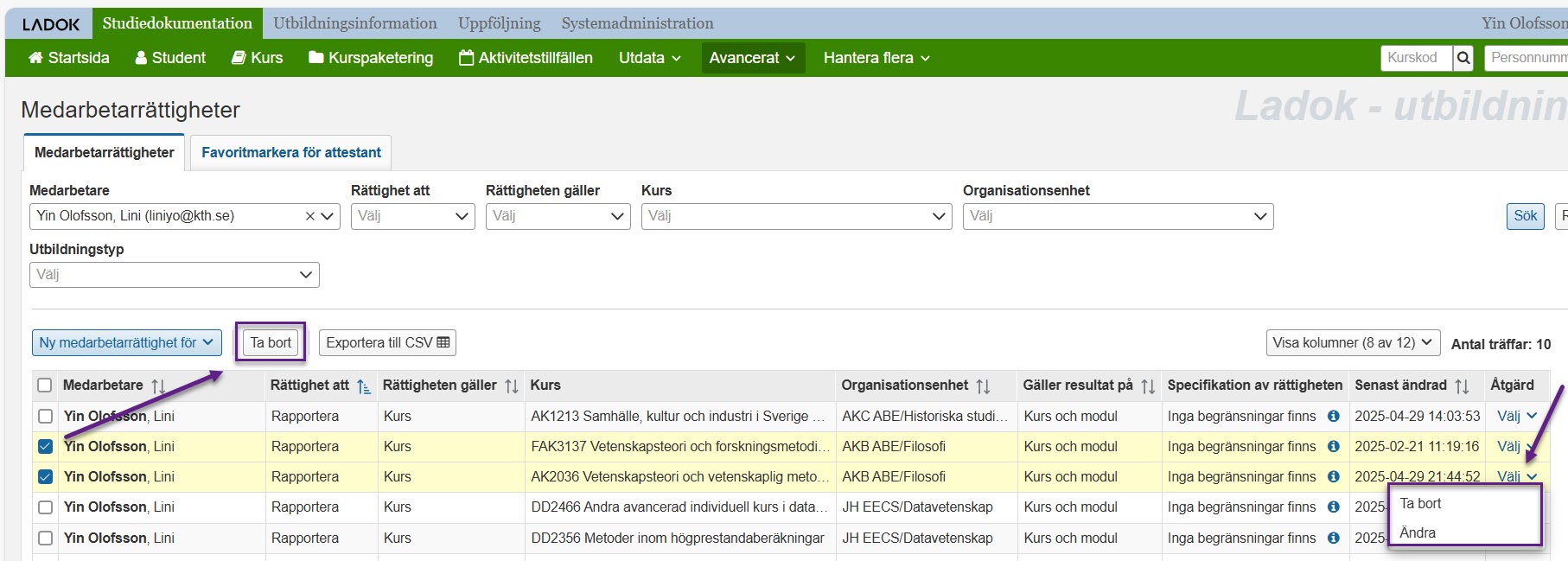Viewport: 1568px width, 561px height.
Task: Open the Välj action dropdown in AK1213 row
Action: (x=1516, y=416)
